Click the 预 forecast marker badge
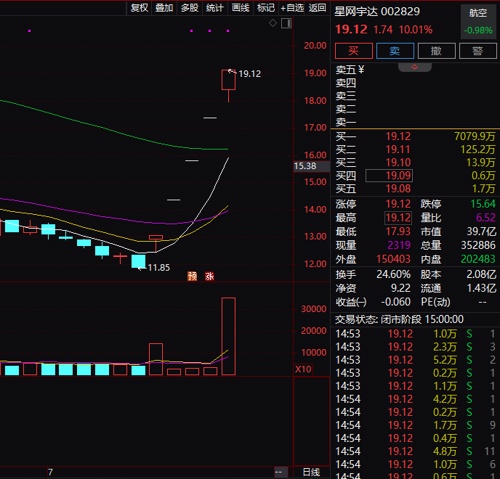 [192, 276]
